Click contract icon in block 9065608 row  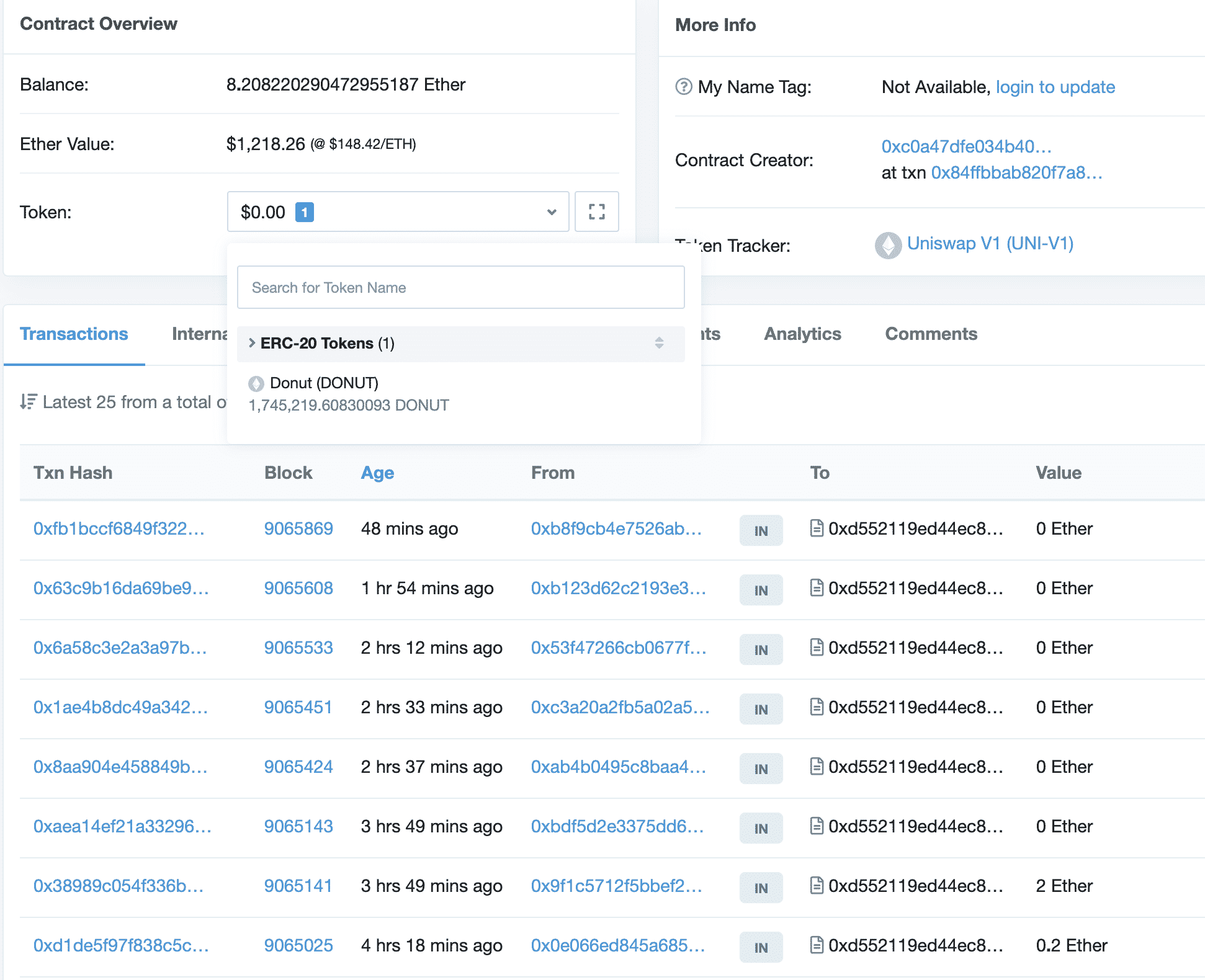(817, 587)
